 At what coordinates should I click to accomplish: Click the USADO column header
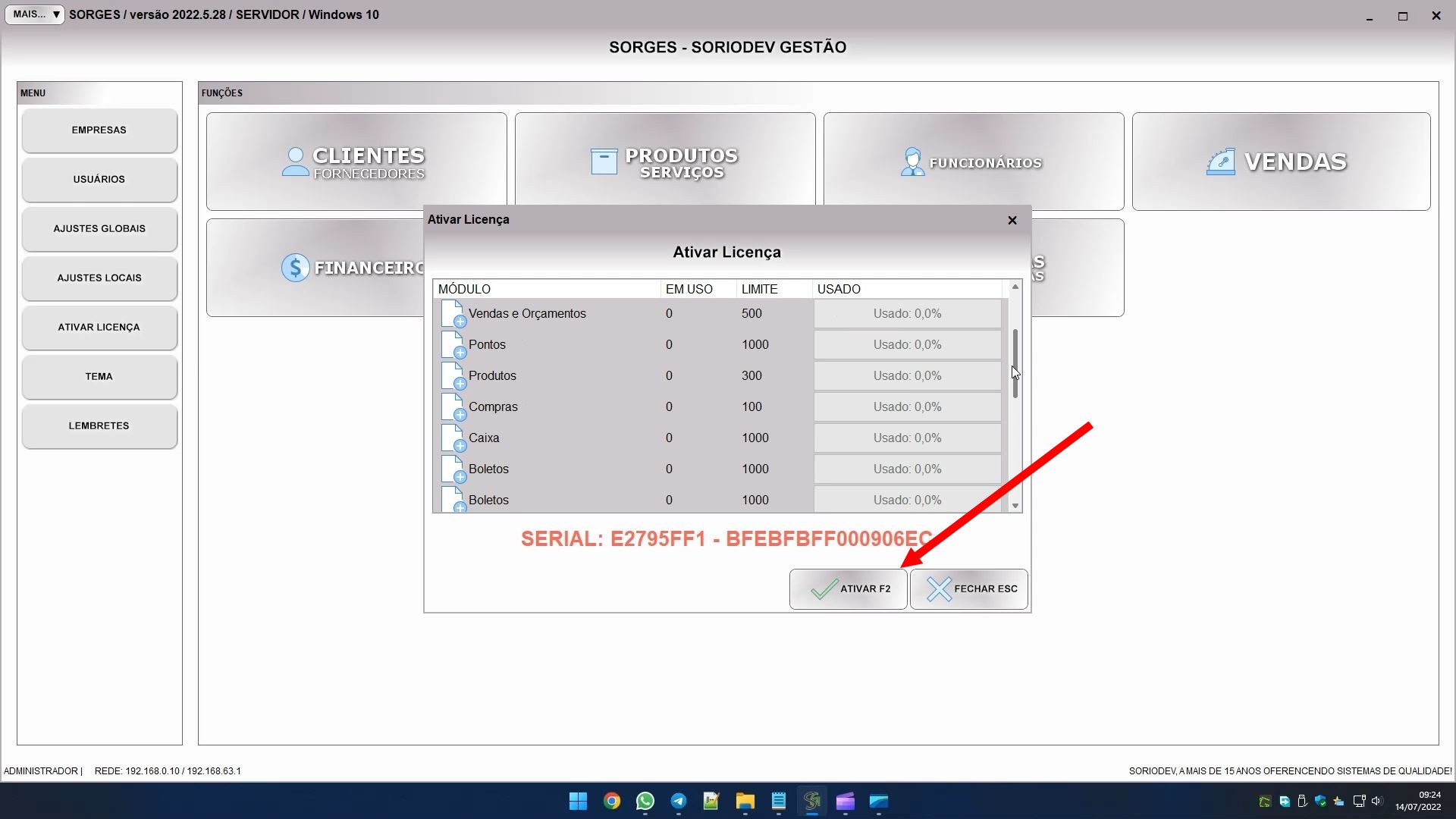click(x=907, y=289)
